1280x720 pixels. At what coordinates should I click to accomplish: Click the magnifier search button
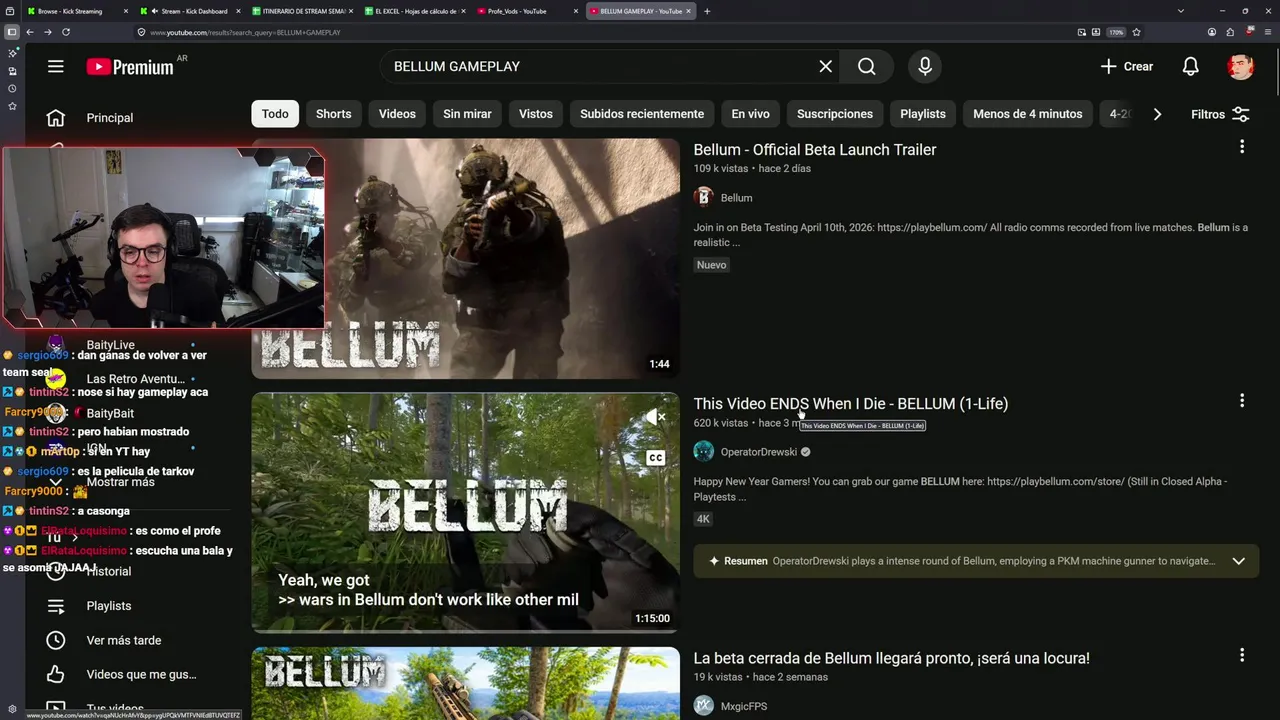pyautogui.click(x=867, y=66)
